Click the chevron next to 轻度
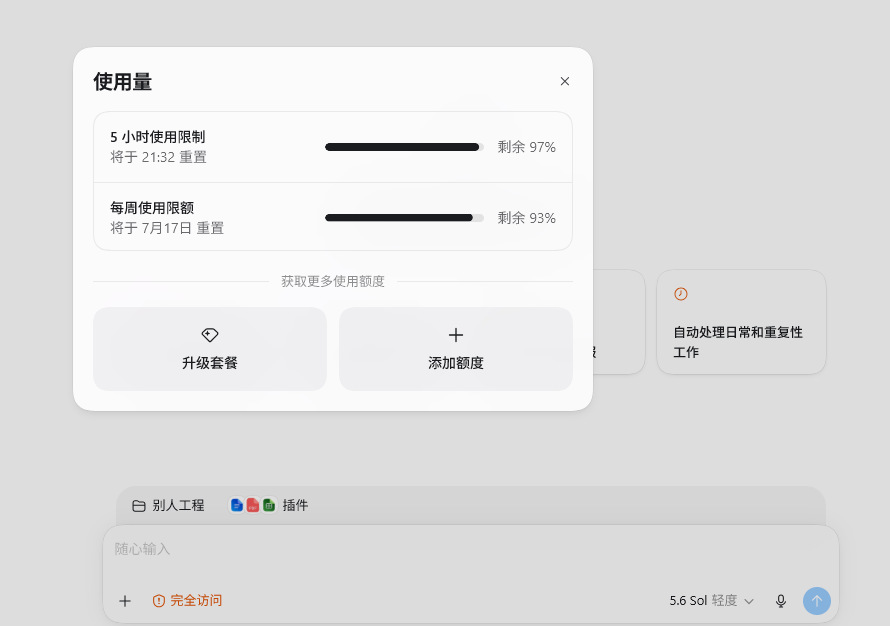Image resolution: width=890 pixels, height=626 pixels. point(749,602)
